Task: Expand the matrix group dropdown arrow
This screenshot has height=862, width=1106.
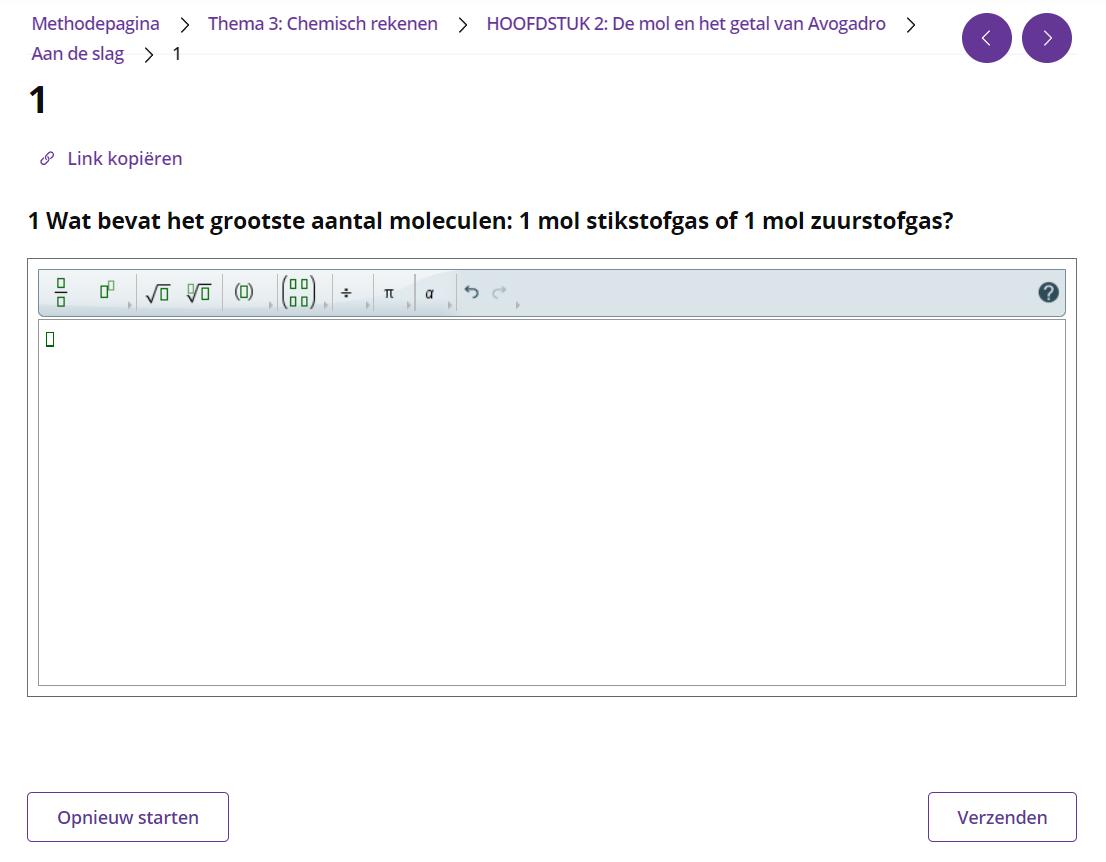Action: click(x=326, y=305)
